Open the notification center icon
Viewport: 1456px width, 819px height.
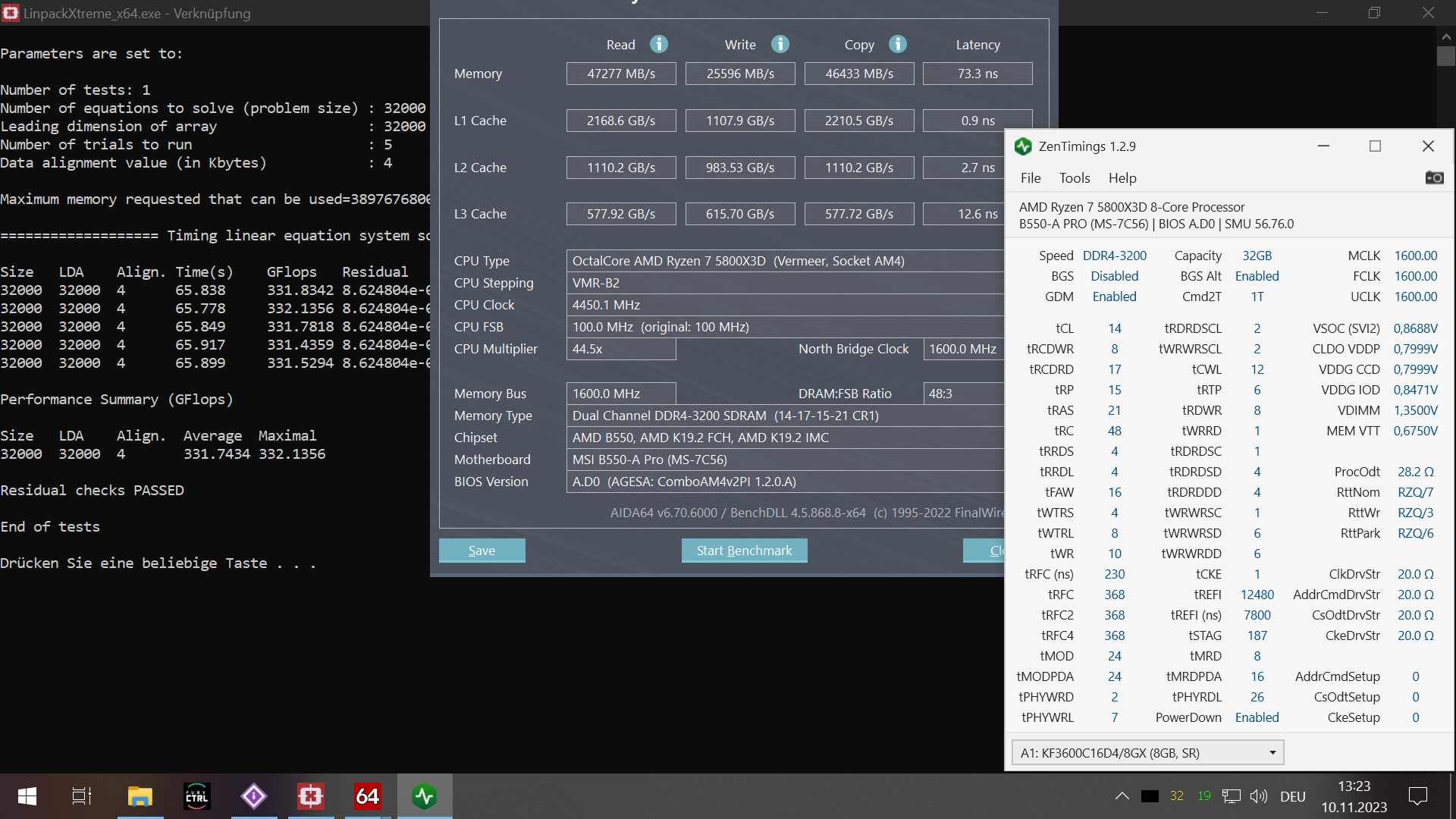pyautogui.click(x=1417, y=796)
